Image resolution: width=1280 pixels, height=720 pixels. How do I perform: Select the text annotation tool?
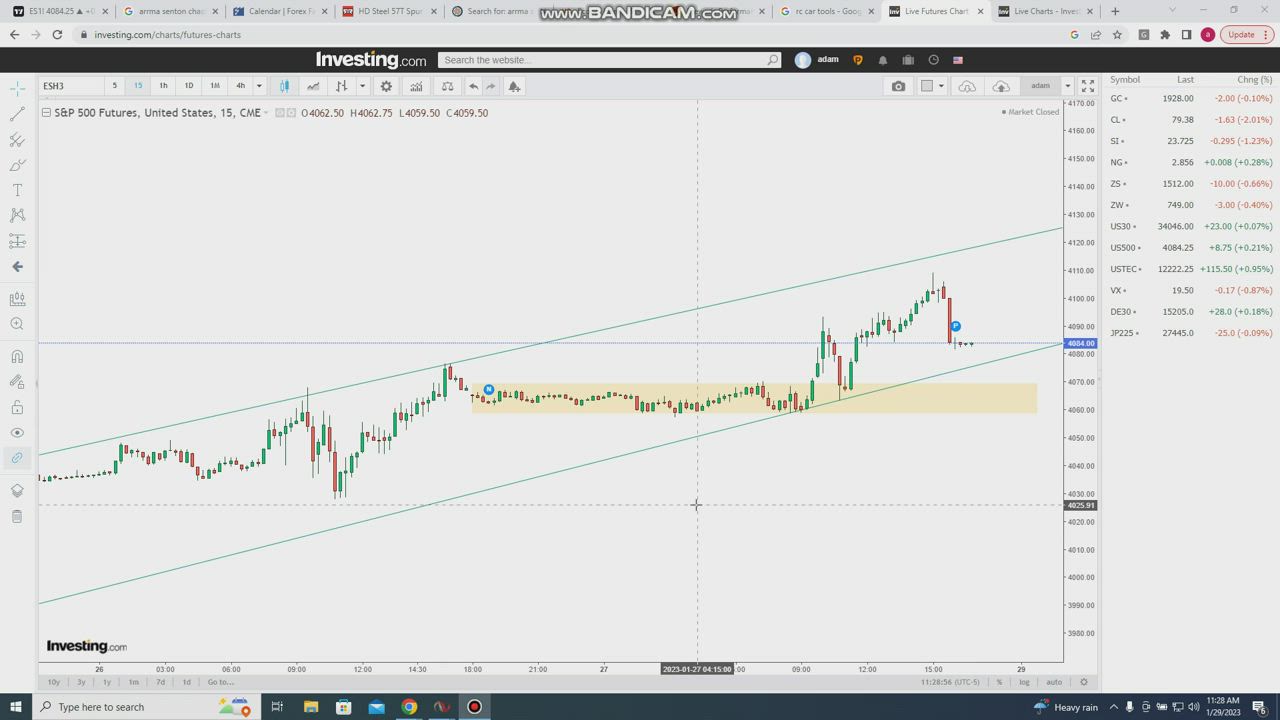click(x=17, y=190)
